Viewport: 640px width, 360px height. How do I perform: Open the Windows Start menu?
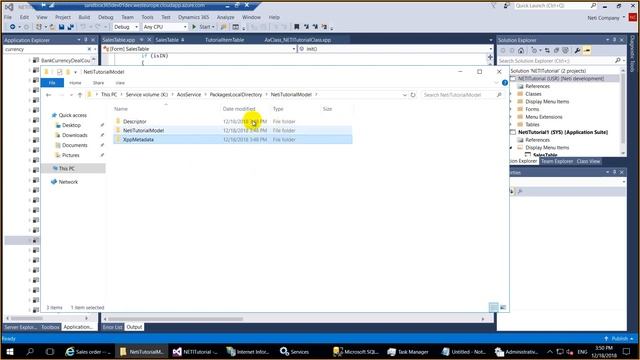pyautogui.click(x=10, y=351)
